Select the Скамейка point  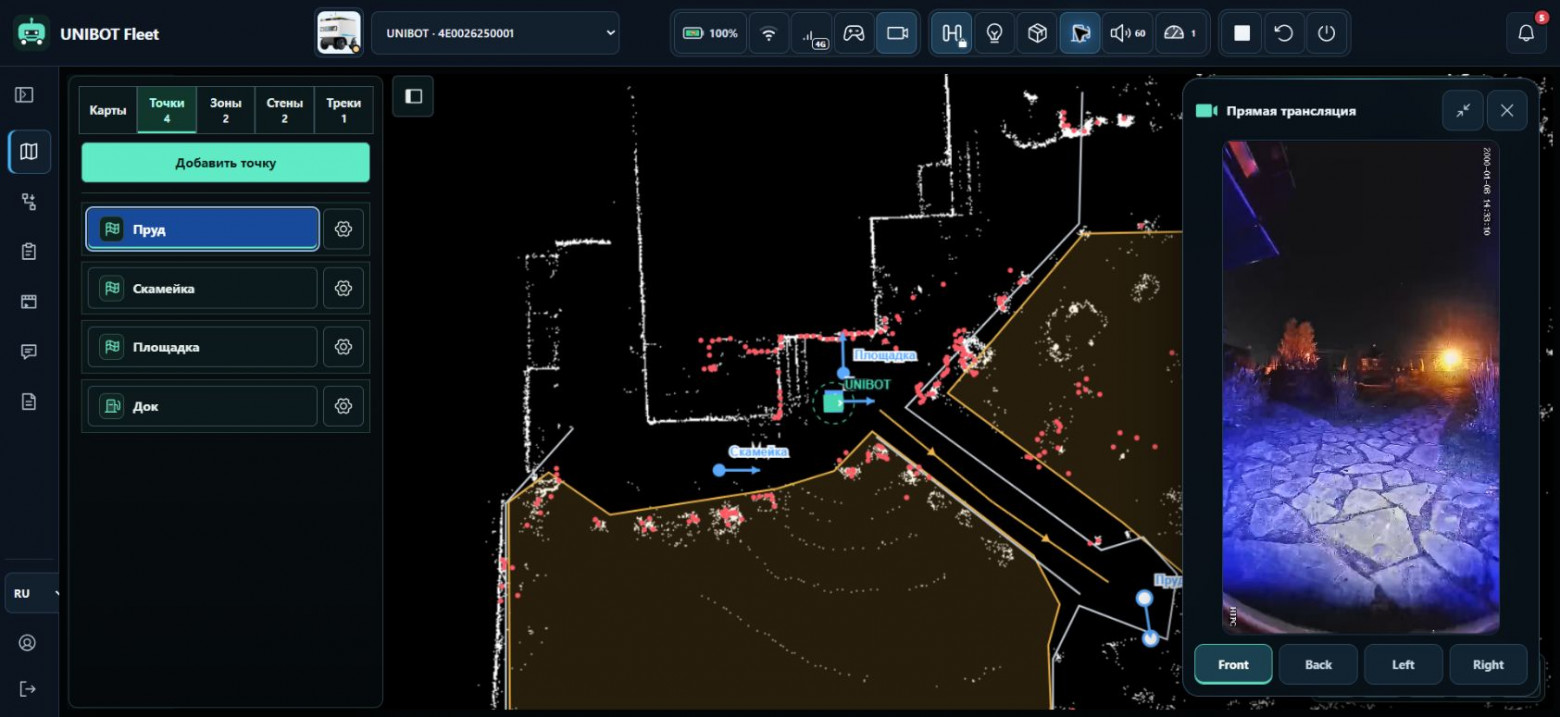(202, 288)
